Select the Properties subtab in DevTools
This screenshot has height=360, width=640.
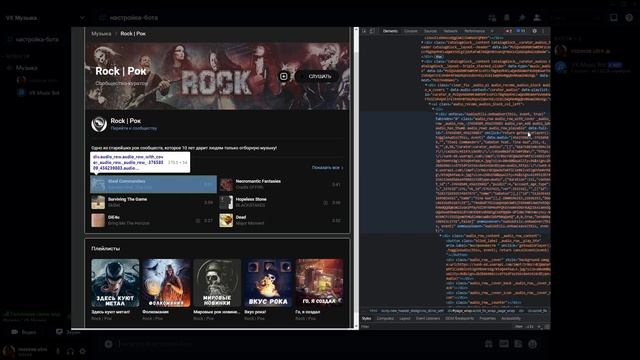pos(487,318)
